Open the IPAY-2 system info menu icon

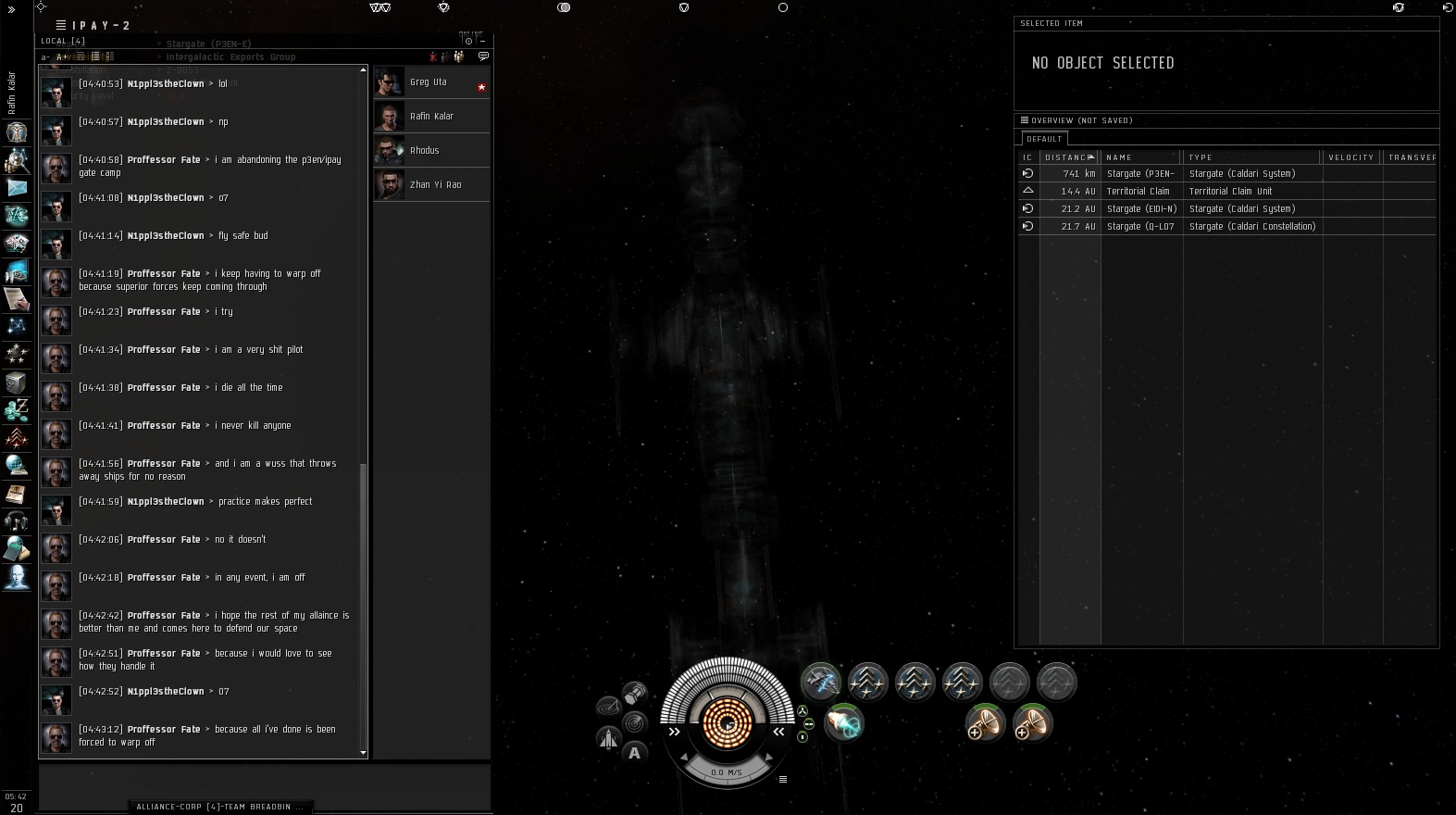coord(61,25)
